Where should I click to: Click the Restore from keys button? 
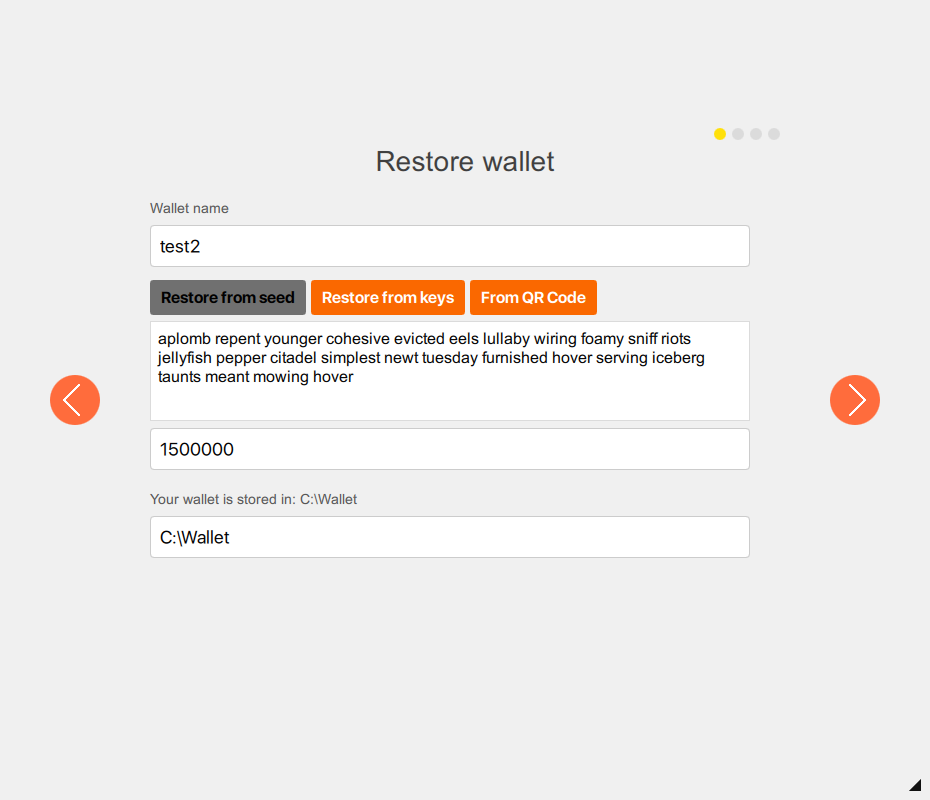coord(387,297)
